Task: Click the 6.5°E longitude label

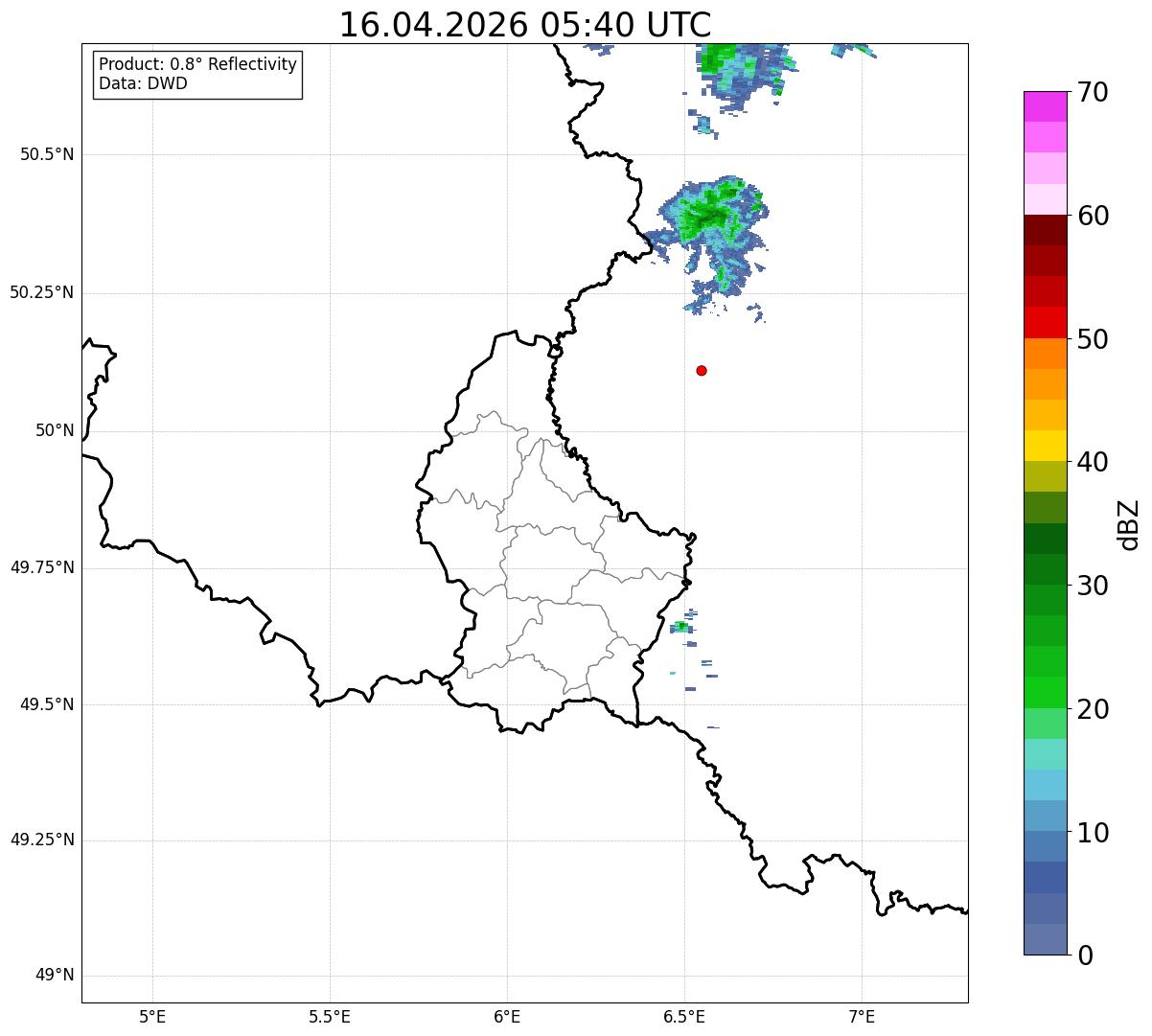Action: [684, 1016]
